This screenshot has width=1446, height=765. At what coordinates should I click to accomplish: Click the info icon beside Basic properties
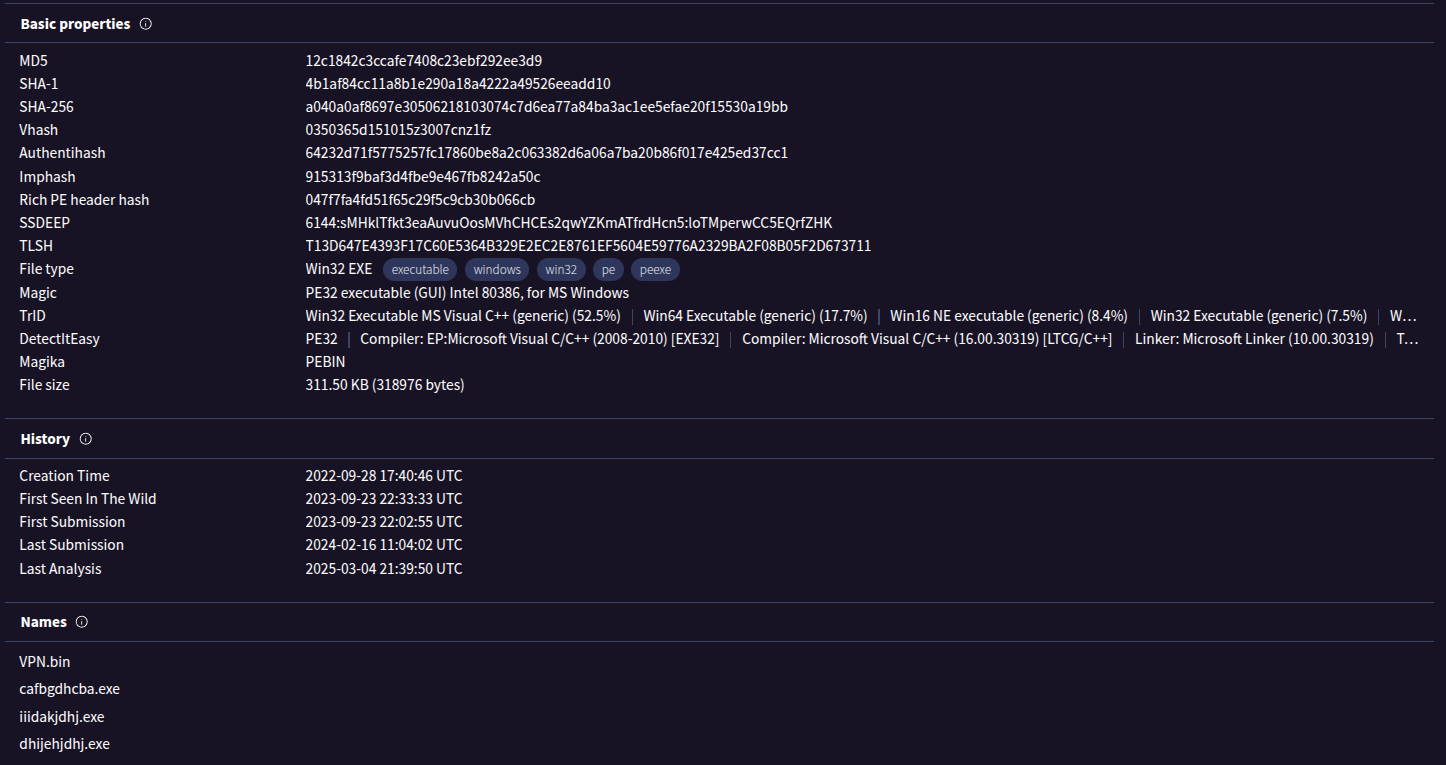(x=145, y=24)
